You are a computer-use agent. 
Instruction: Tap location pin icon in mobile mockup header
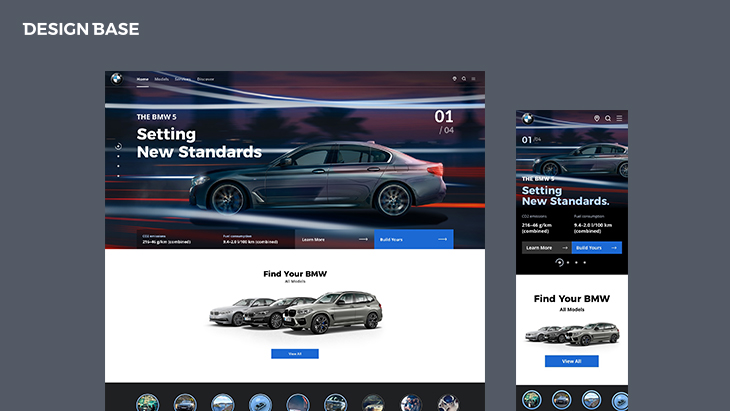click(596, 118)
